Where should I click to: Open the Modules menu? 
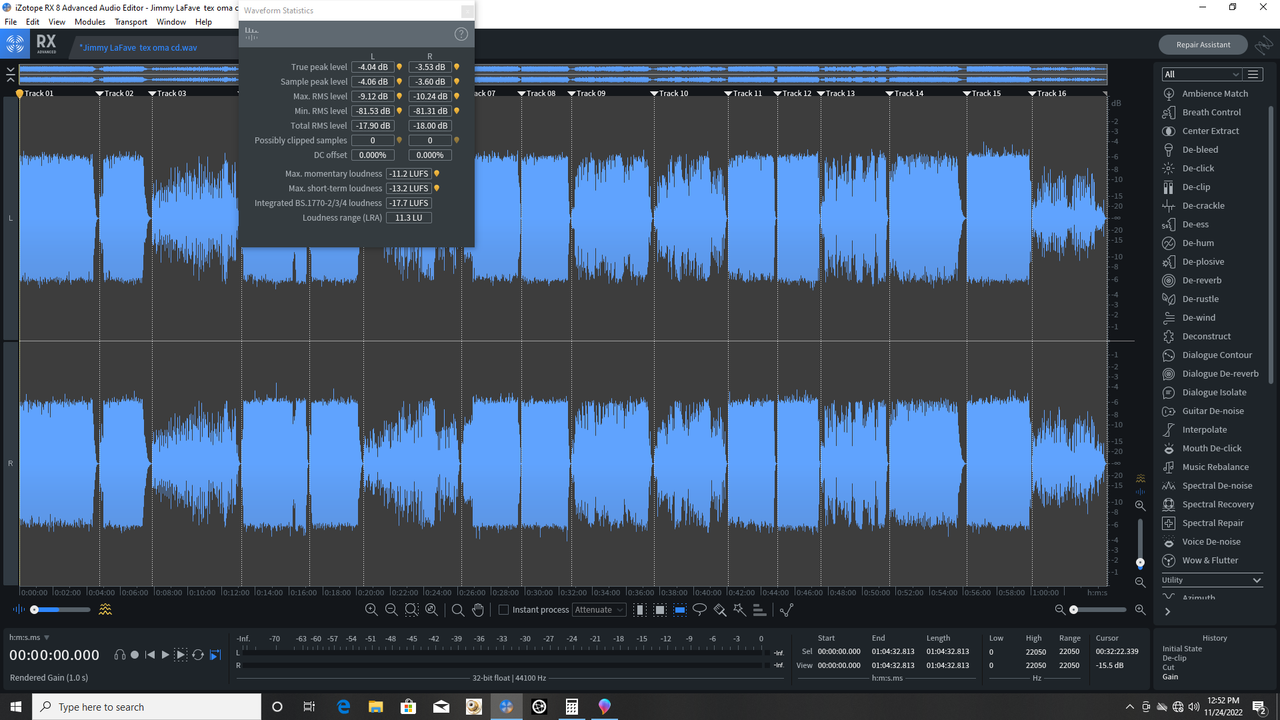(x=90, y=21)
